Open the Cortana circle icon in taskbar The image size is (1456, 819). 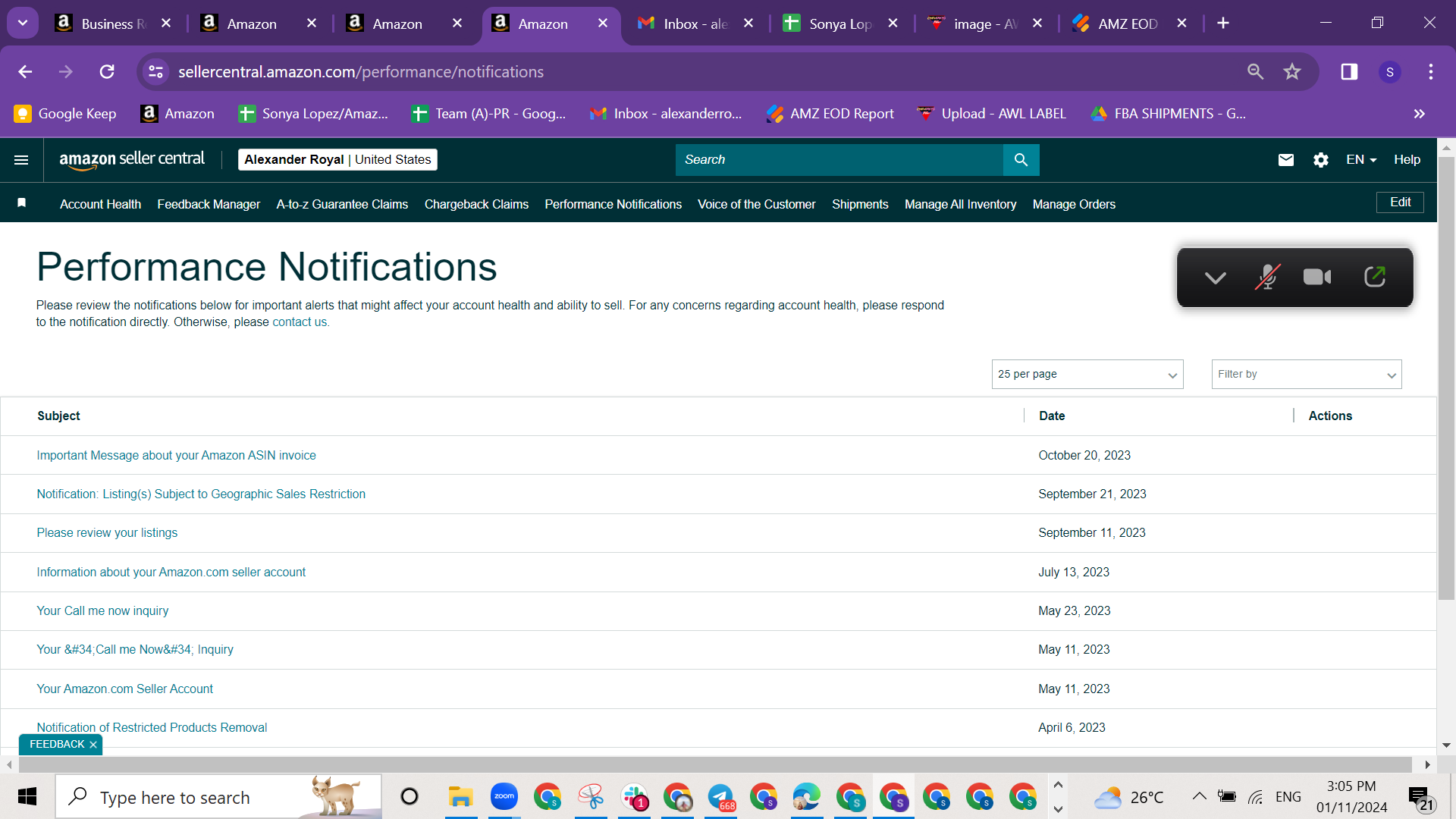click(x=409, y=796)
